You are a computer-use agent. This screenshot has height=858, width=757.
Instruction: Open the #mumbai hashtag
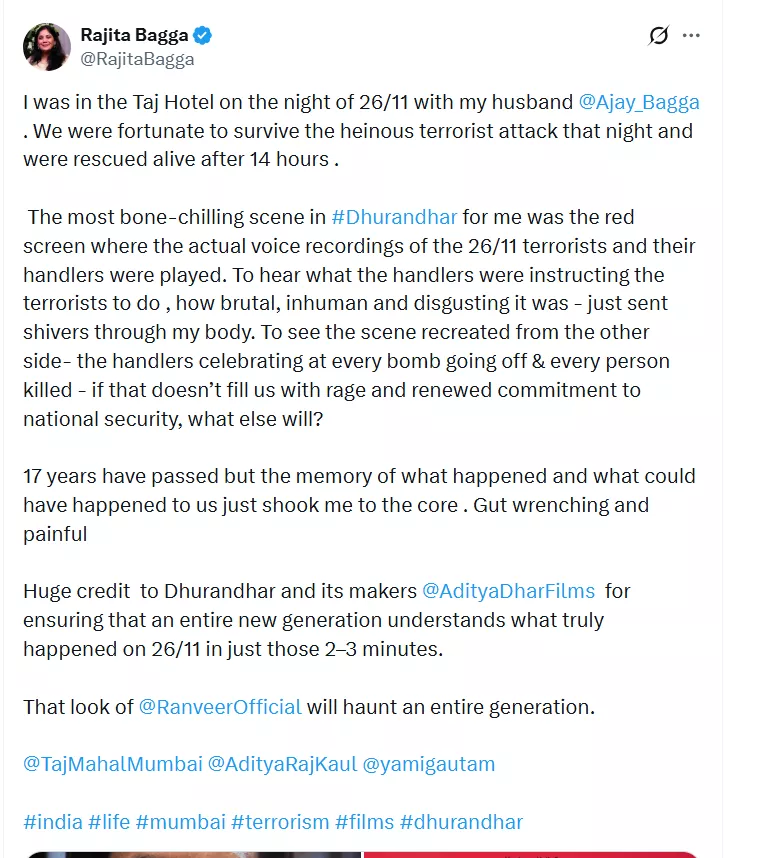click(x=180, y=822)
